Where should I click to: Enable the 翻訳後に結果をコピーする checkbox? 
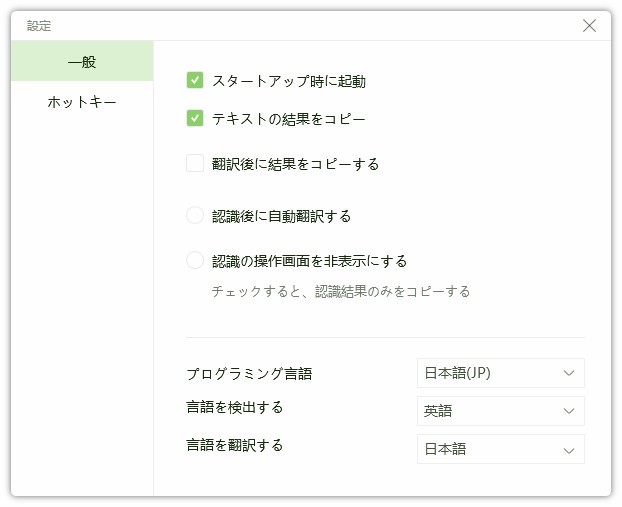pos(195,163)
